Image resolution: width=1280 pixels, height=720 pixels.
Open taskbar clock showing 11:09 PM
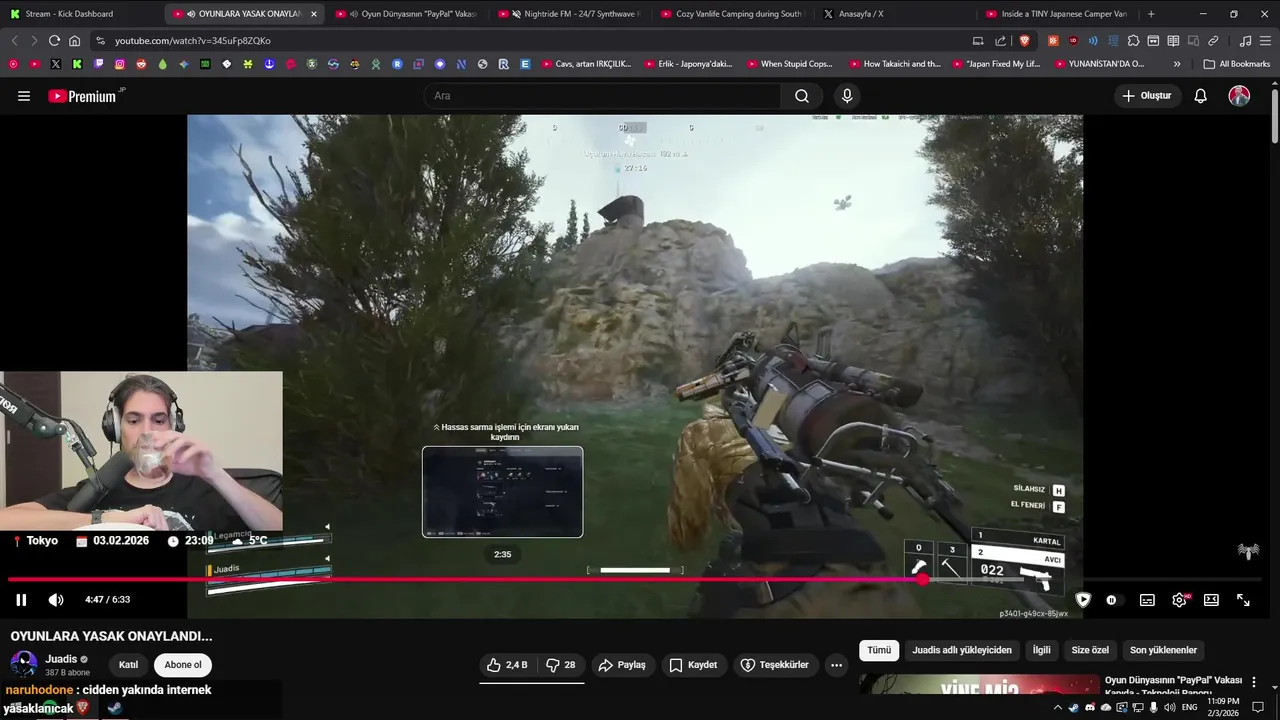coord(1223,707)
